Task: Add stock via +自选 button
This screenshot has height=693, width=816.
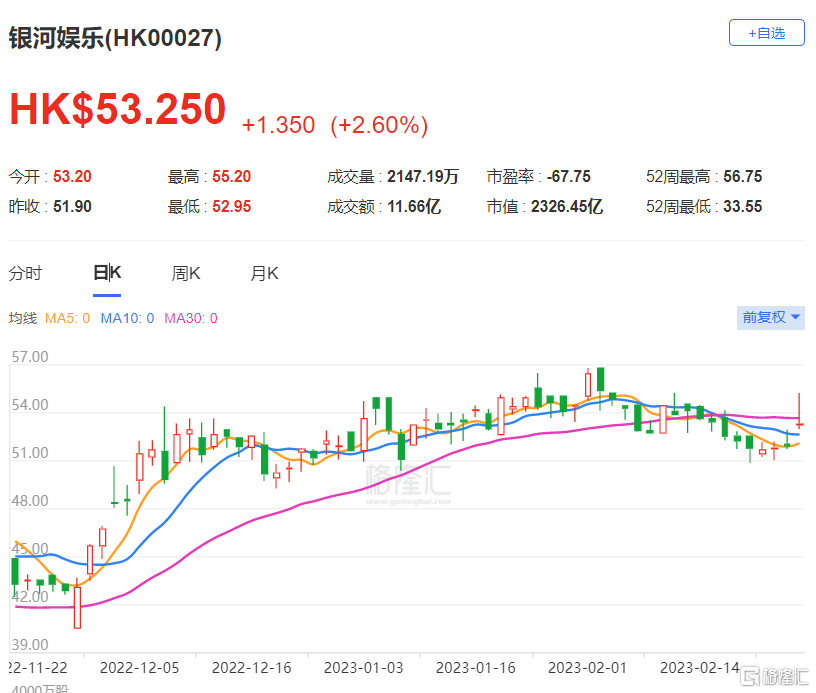Action: pyautogui.click(x=767, y=33)
